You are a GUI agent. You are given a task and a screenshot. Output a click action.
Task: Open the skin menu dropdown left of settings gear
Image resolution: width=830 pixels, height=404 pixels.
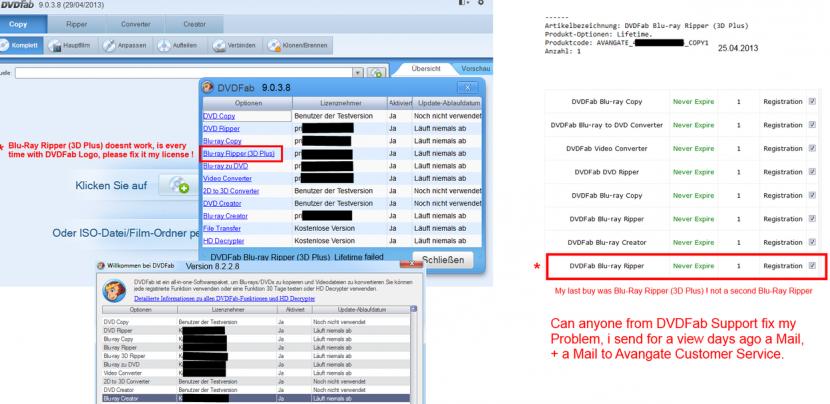coord(464,3)
